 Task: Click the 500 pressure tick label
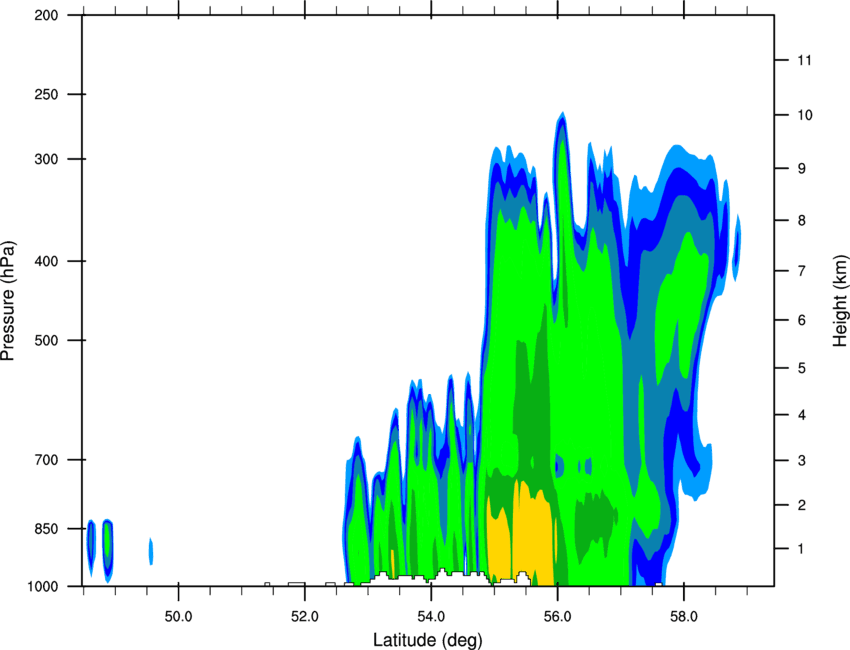point(46,340)
